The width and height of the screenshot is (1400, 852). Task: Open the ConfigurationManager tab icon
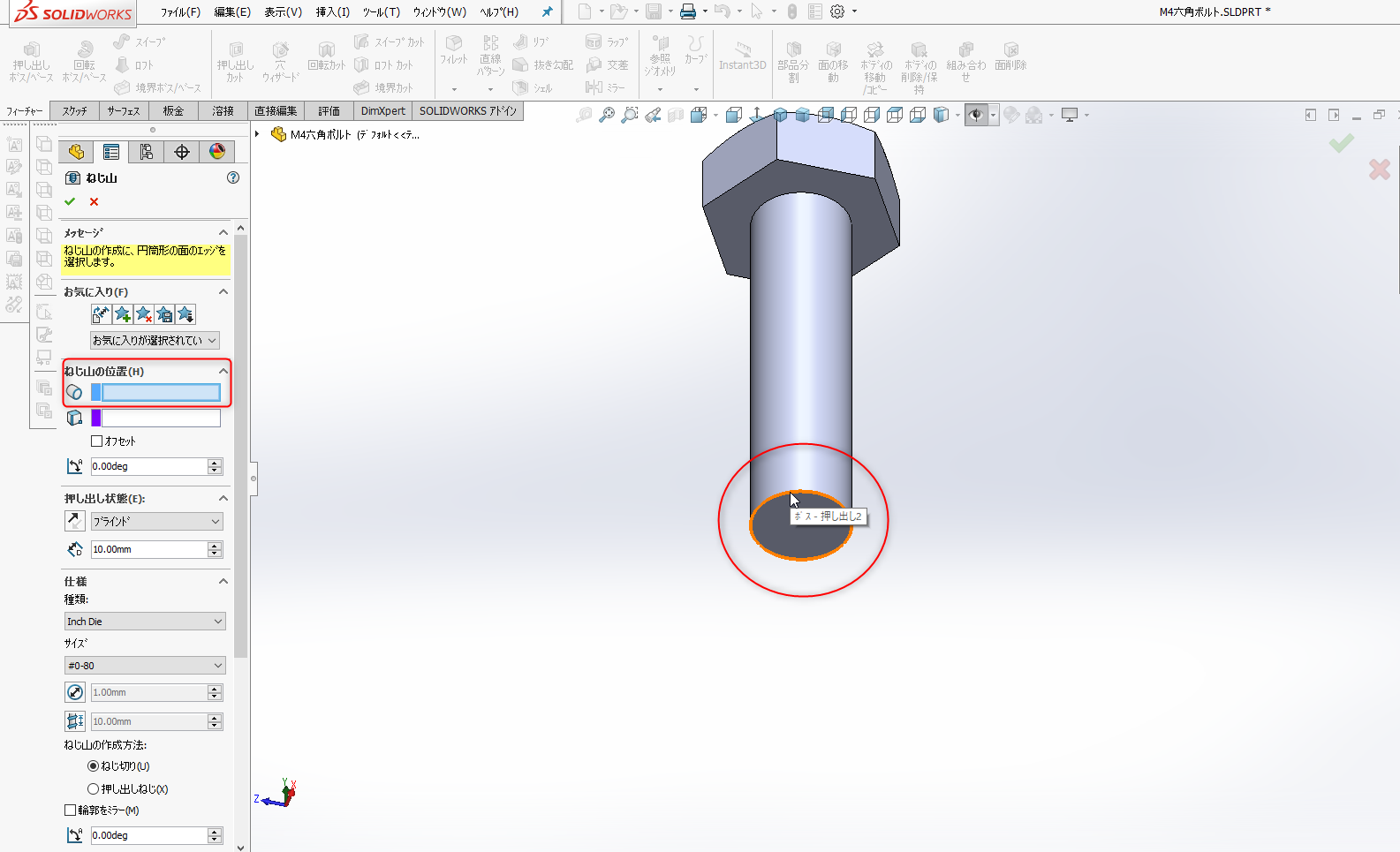pos(146,152)
